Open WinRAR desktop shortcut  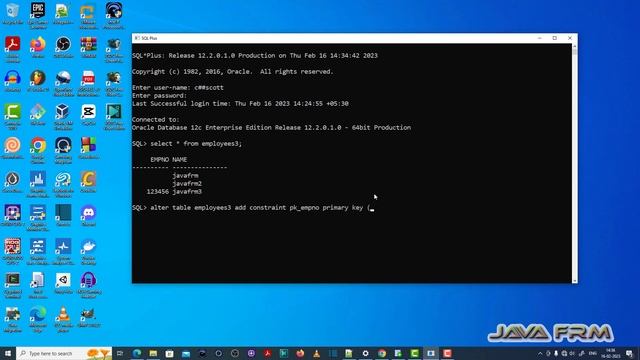(x=89, y=47)
